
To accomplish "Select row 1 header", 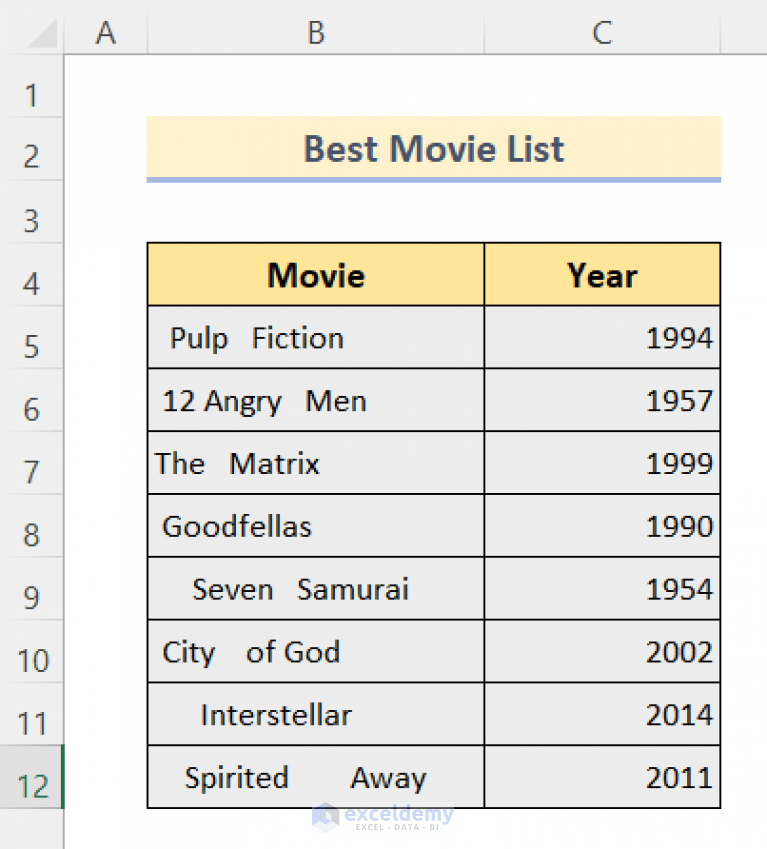I will (x=33, y=94).
